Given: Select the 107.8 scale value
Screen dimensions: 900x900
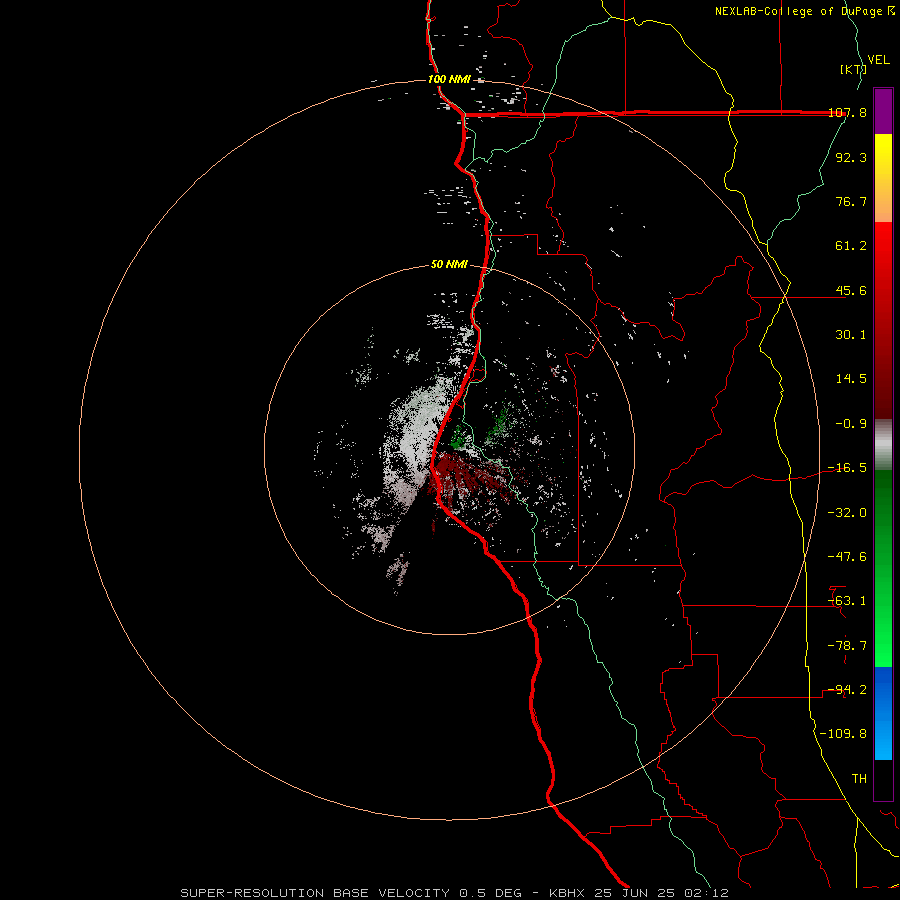Looking at the screenshot, I should 847,112.
